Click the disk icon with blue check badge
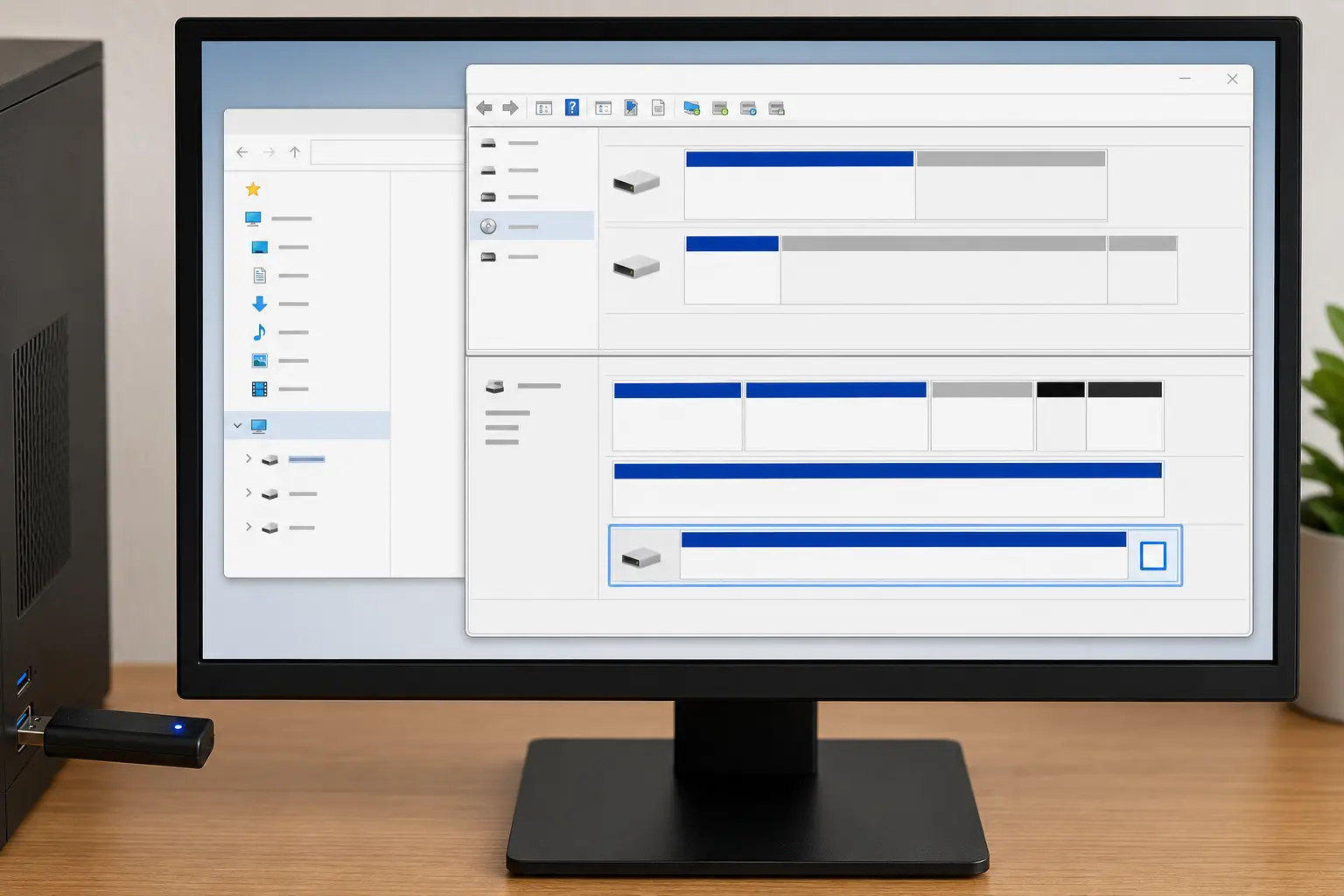 tap(748, 108)
